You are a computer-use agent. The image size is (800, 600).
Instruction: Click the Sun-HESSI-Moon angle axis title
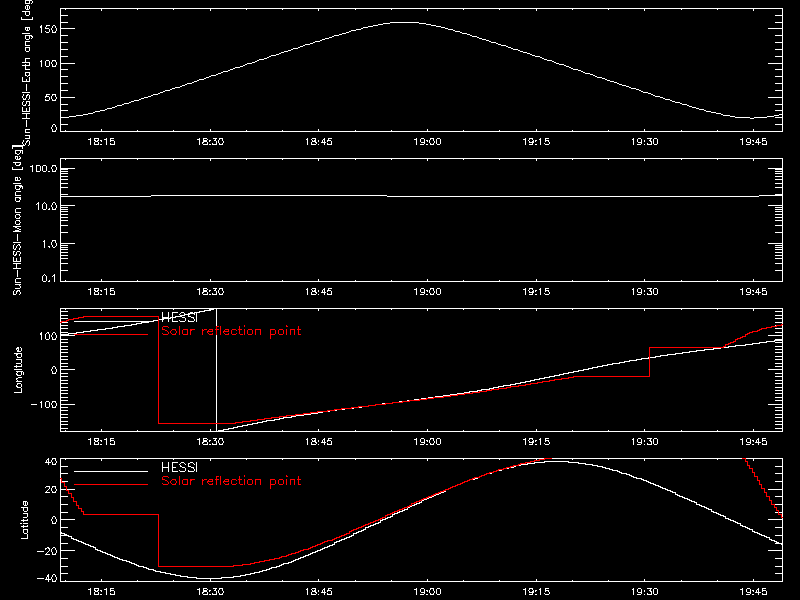[17, 220]
